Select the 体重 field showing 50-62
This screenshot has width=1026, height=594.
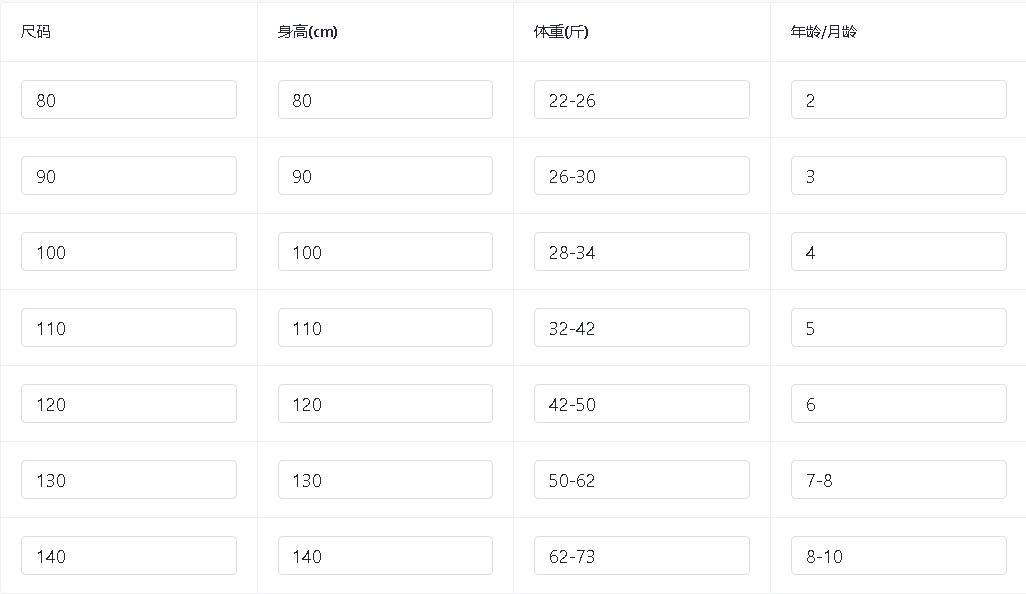[641, 480]
